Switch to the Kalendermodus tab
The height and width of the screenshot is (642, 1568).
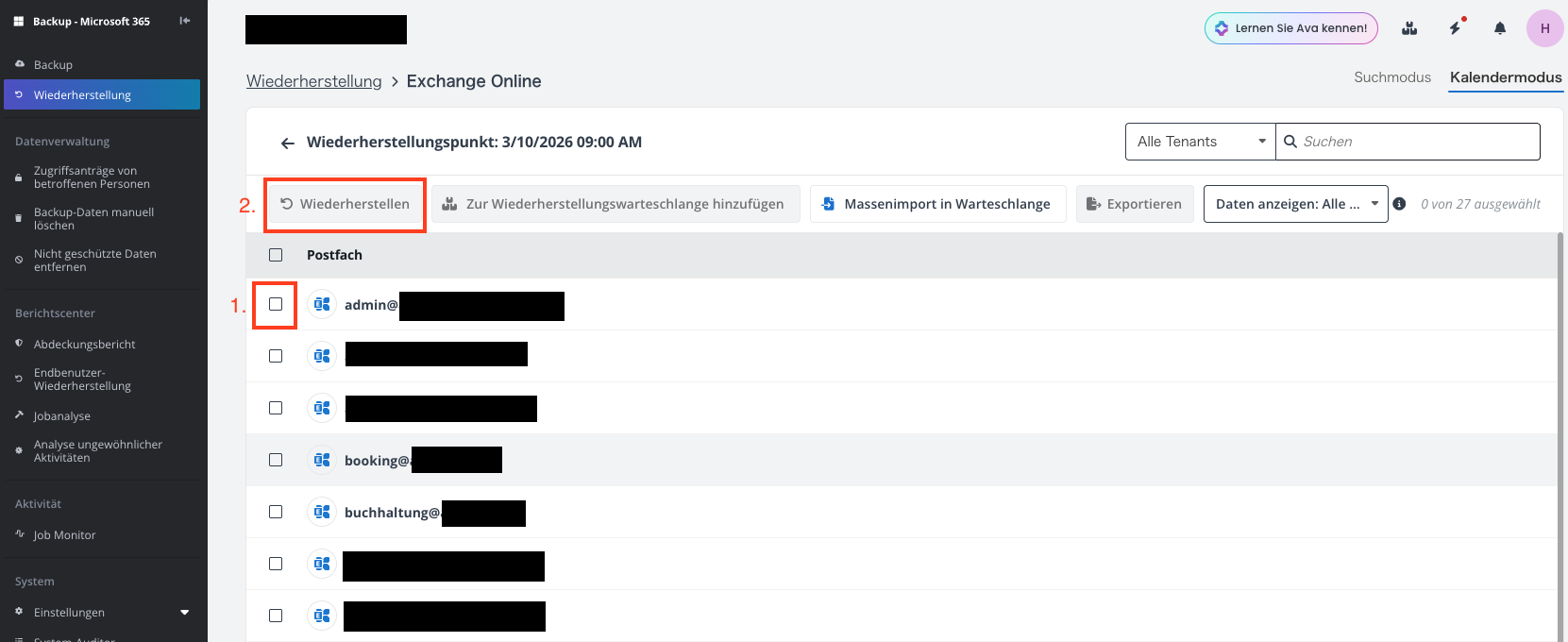tap(1506, 77)
